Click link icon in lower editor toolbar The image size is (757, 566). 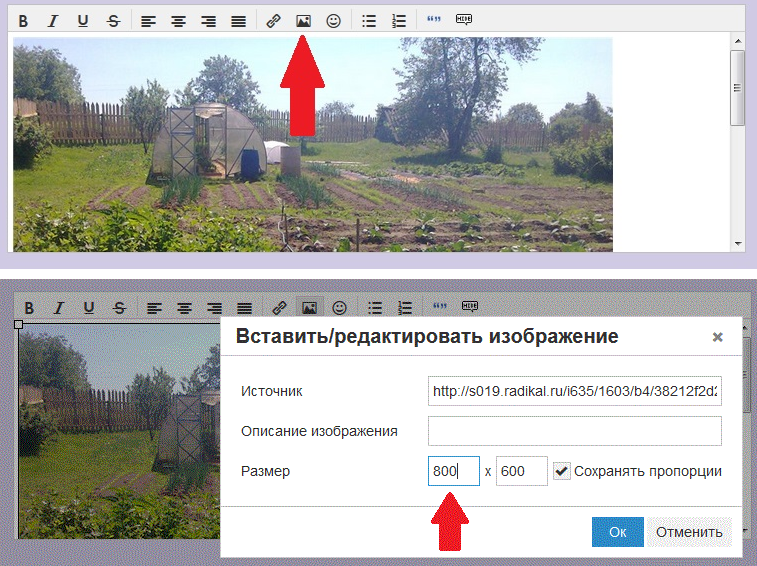click(x=279, y=308)
